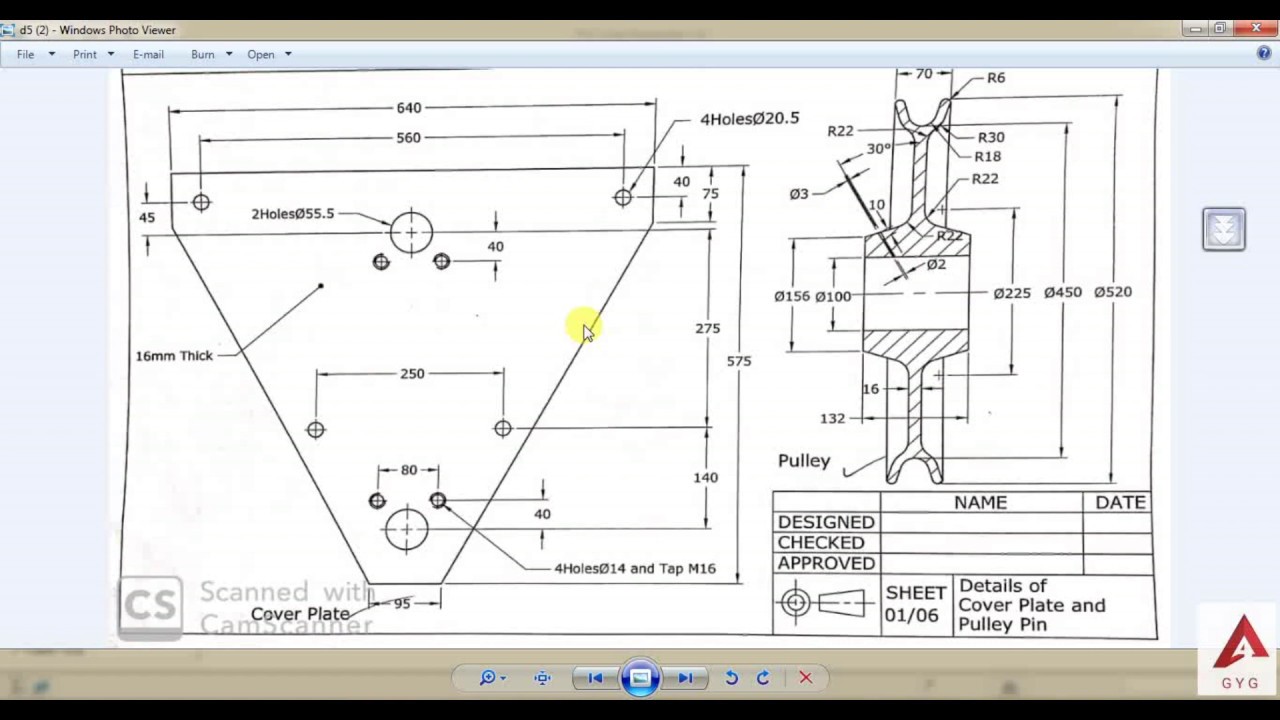
Task: Open the zoom magnifier control
Action: [x=492, y=678]
